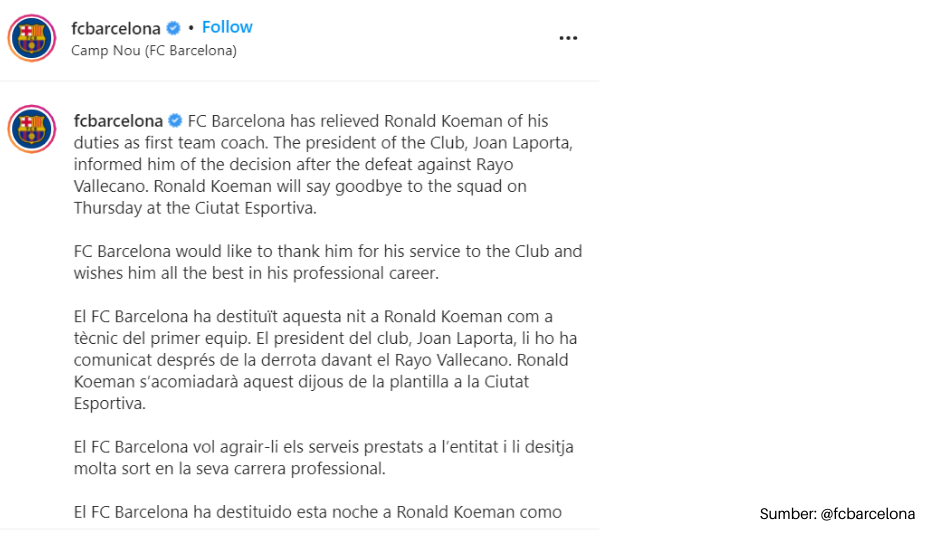Open the three-dot more options menu

tap(568, 38)
